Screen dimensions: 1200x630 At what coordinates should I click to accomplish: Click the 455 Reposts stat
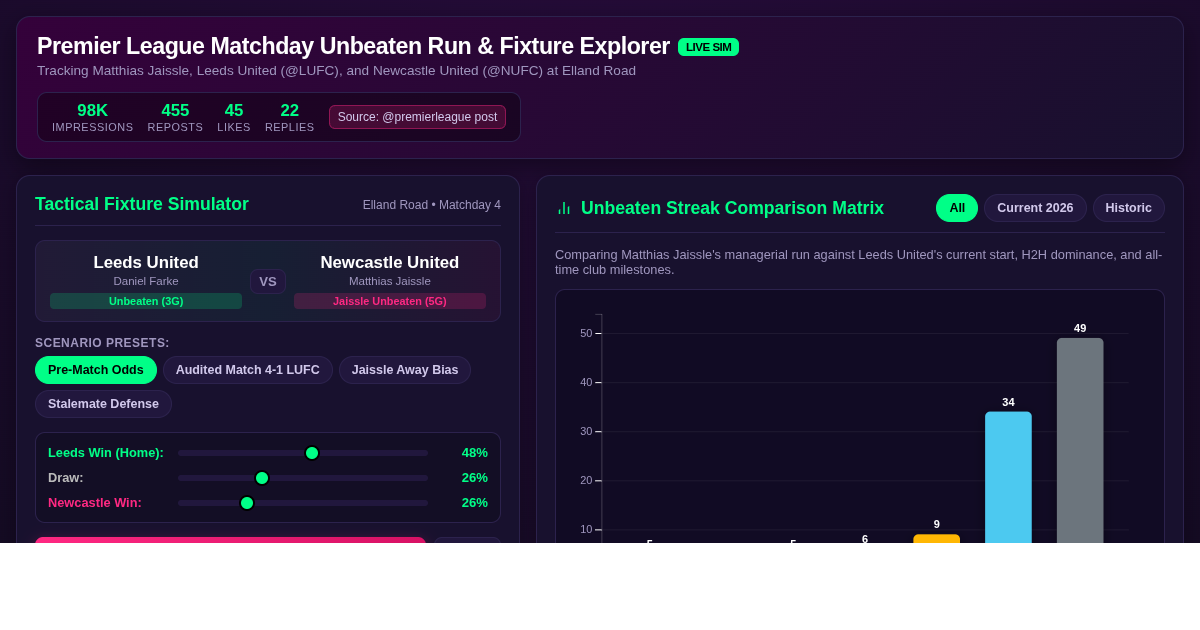coord(175,117)
